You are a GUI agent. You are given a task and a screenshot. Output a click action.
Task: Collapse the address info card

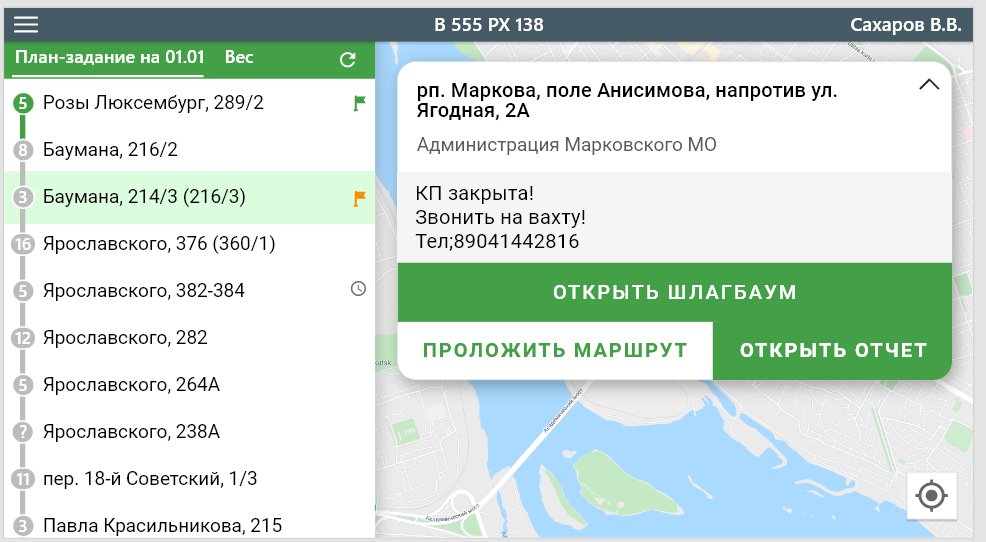(x=928, y=85)
